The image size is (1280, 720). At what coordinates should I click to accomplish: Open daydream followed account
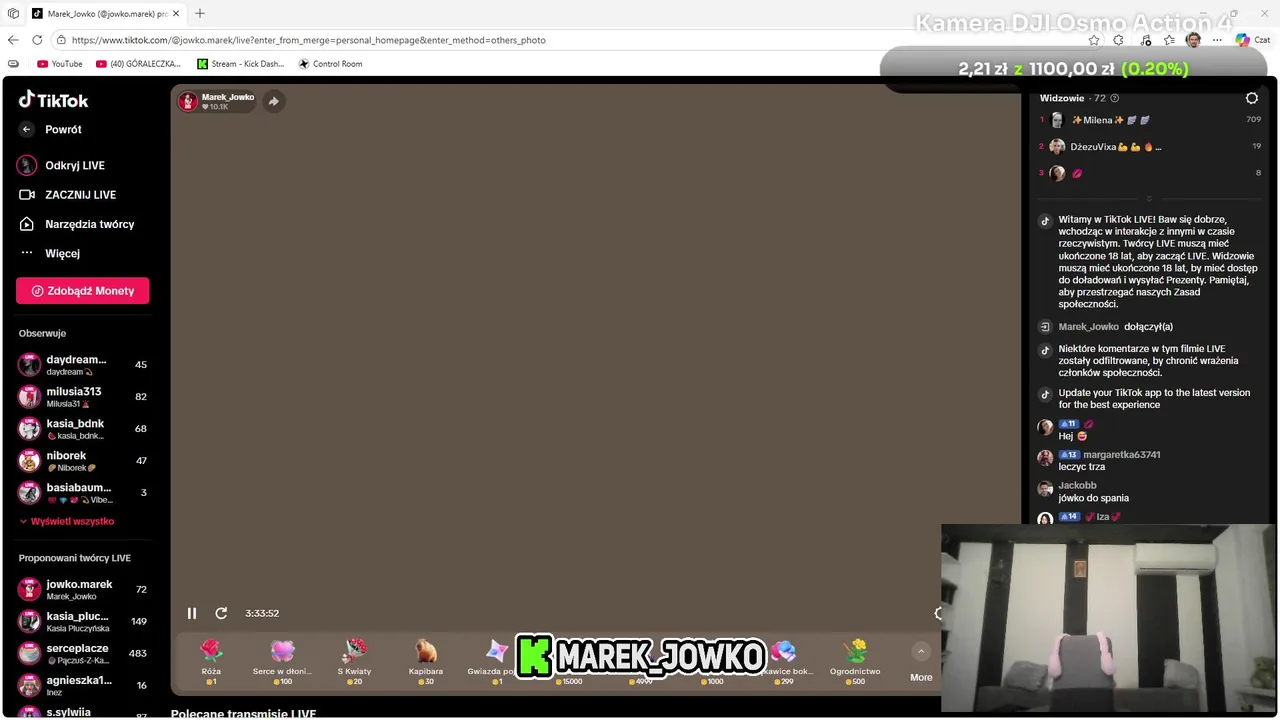82,365
